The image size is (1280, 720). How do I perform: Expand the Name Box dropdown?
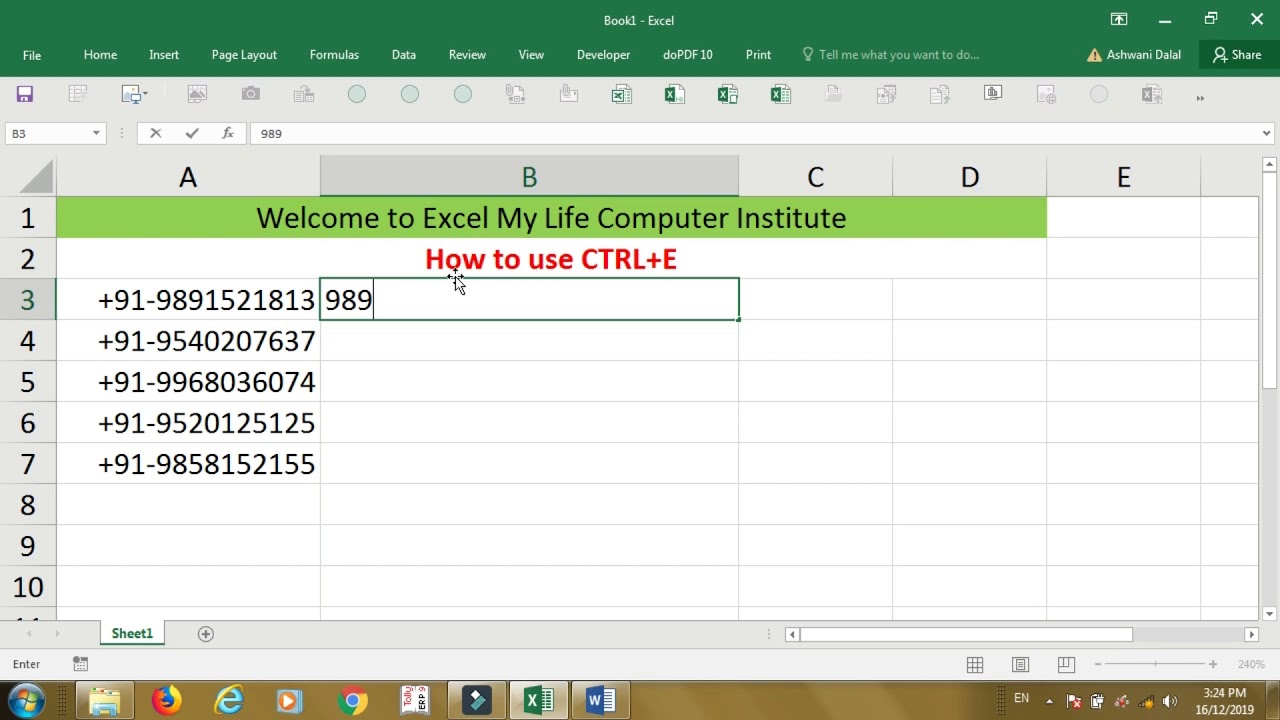click(96, 133)
